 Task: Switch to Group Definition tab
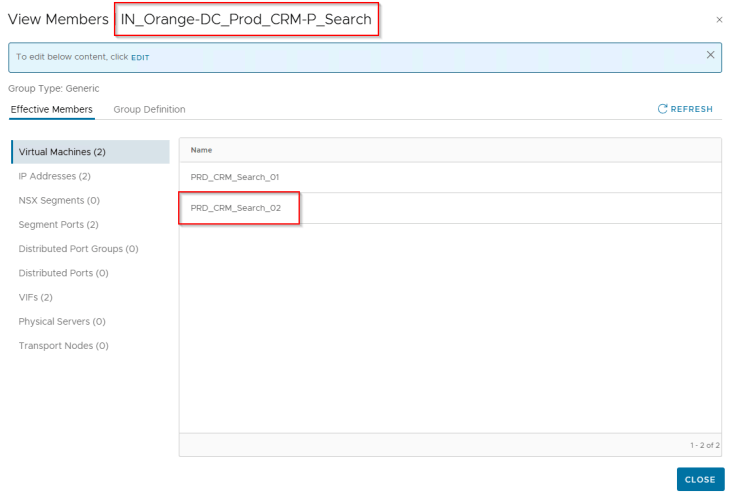pyautogui.click(x=149, y=109)
